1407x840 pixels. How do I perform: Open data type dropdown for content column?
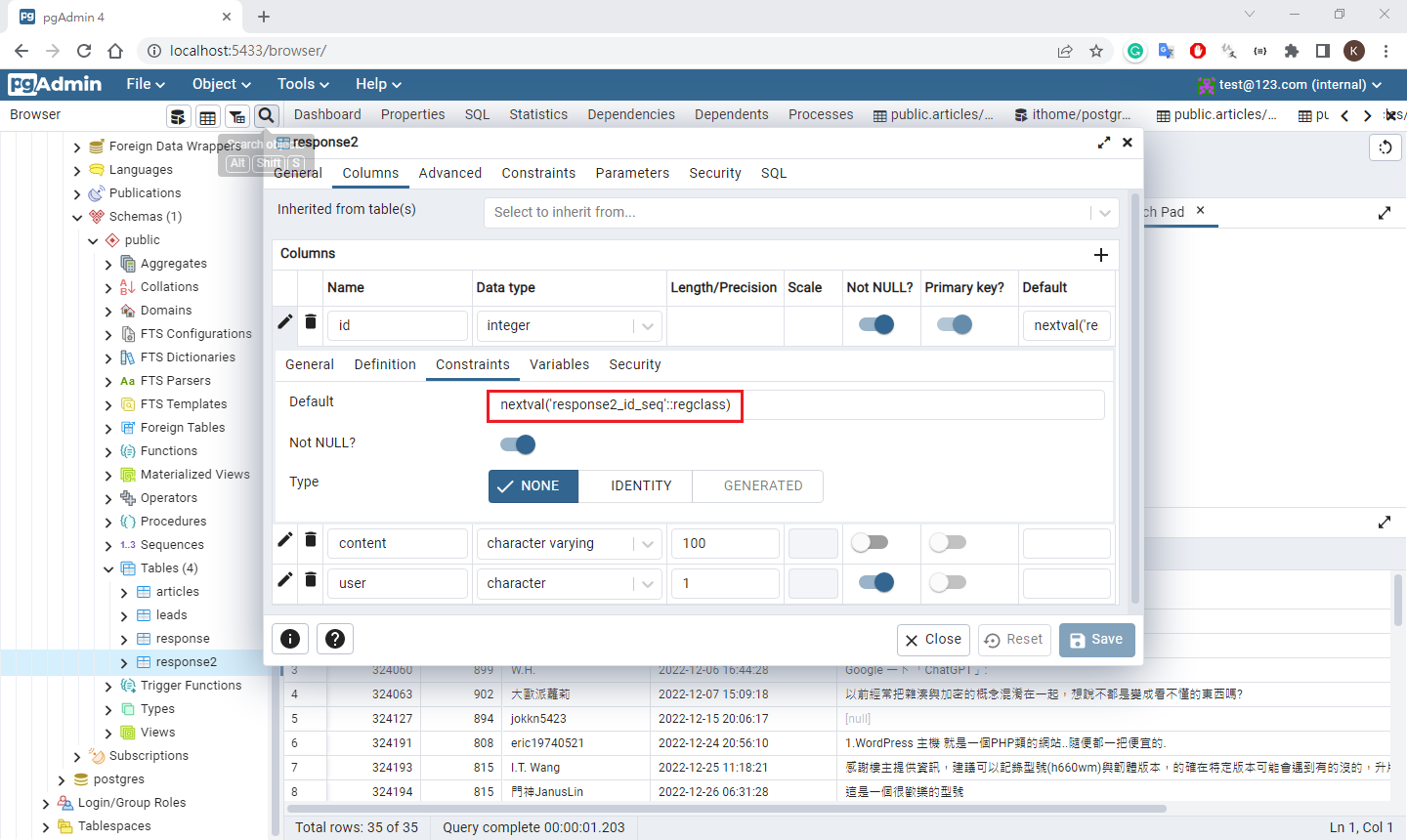point(648,544)
